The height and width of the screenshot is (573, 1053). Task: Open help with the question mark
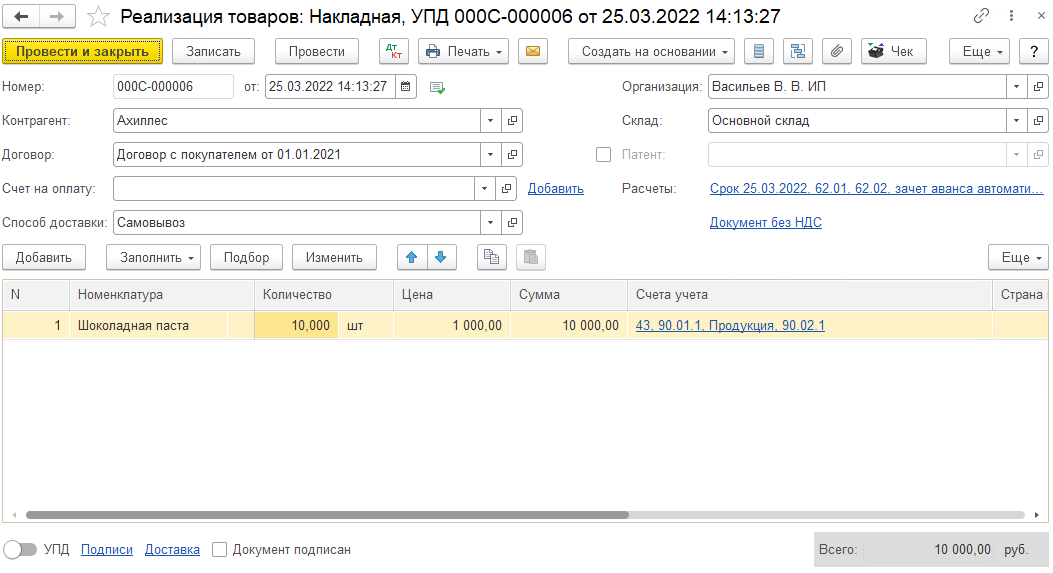1034,51
